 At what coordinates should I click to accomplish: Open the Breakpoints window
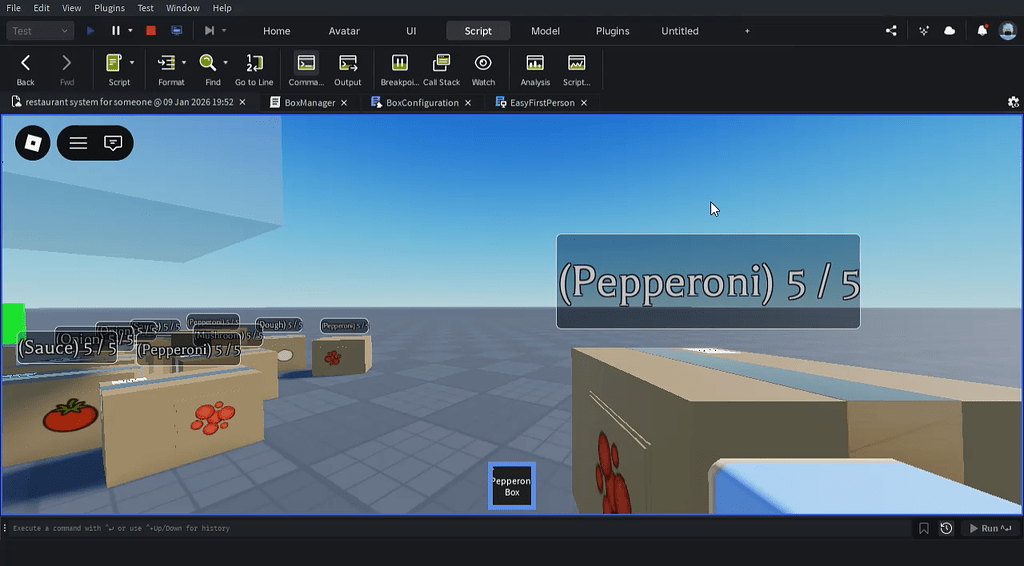400,69
